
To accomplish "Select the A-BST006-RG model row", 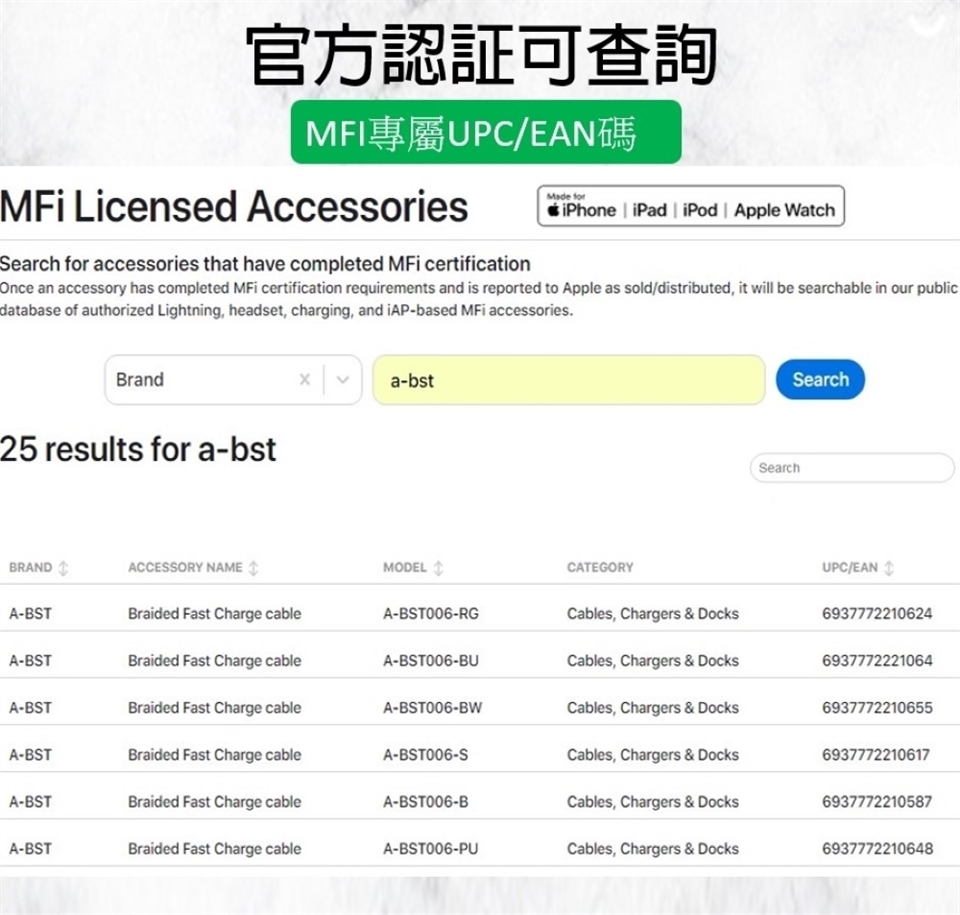I will coord(431,614).
